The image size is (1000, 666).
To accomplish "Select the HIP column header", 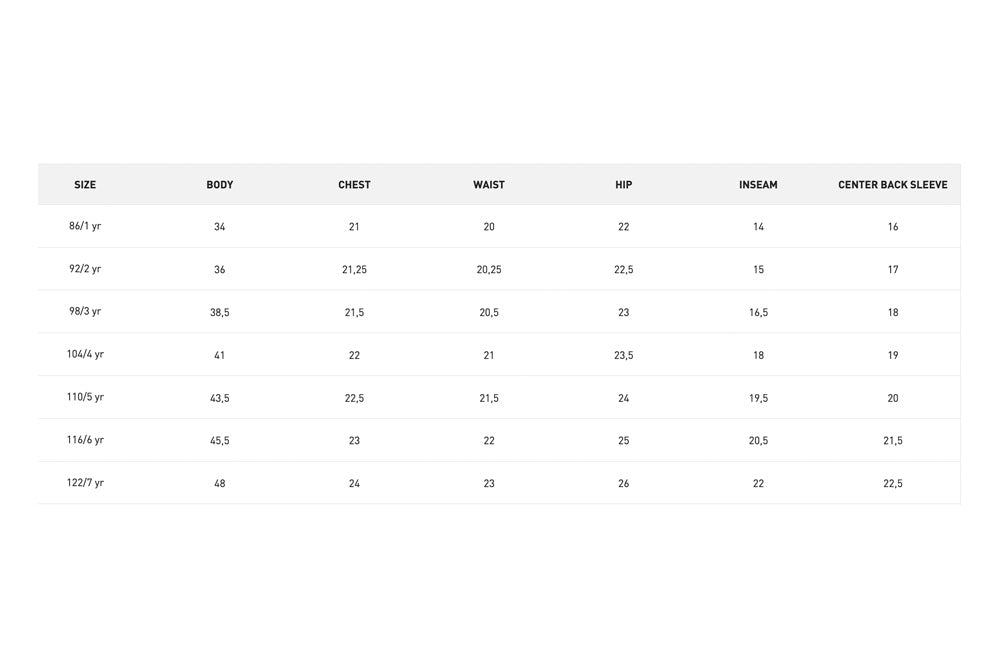I will pos(624,185).
